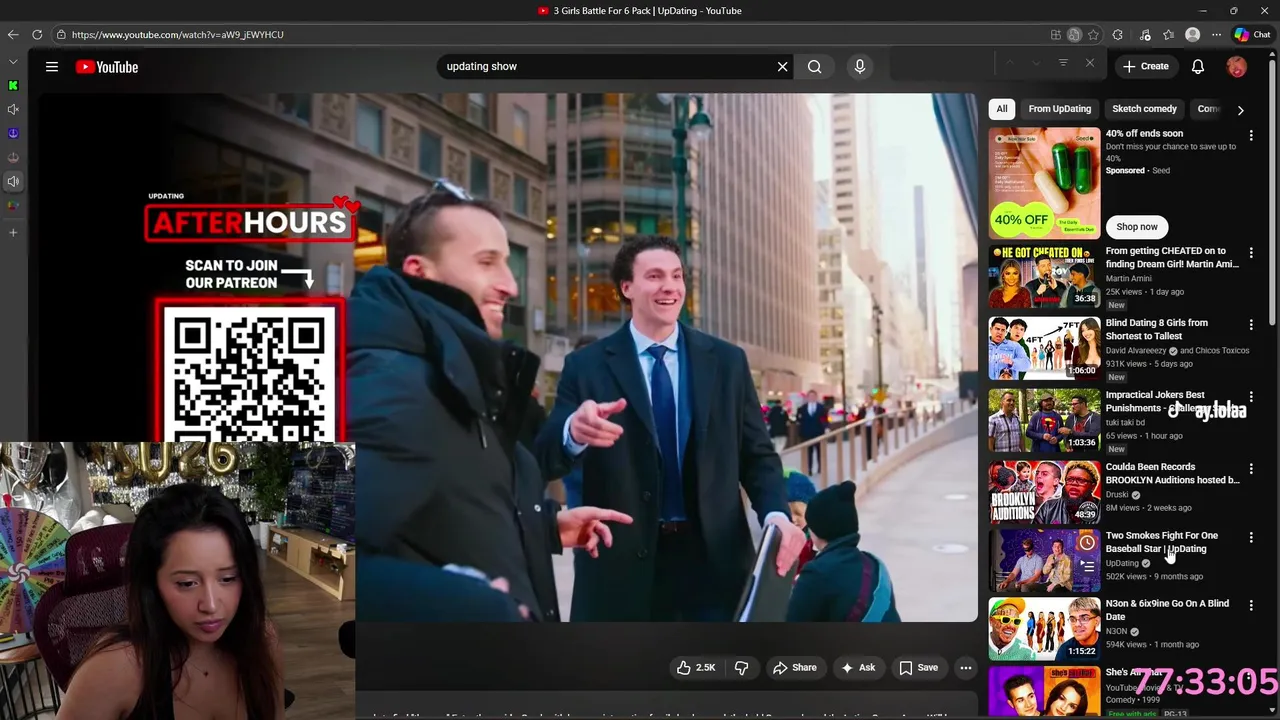Viewport: 1280px width, 720px height.
Task: Open browser settings and more menu
Action: 1217,35
